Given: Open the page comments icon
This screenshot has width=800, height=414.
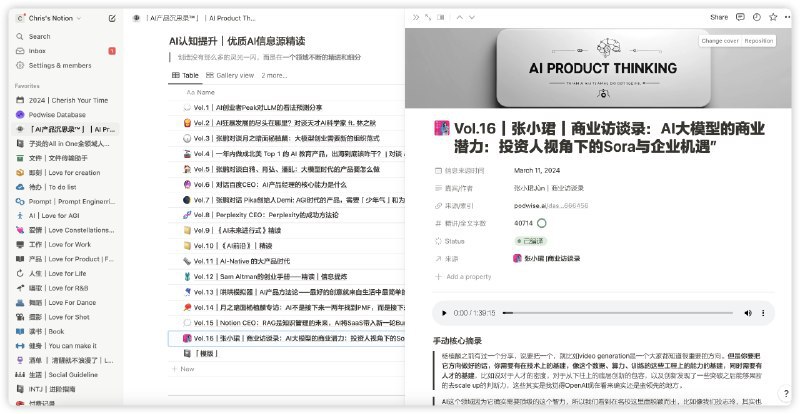Looking at the screenshot, I should point(740,17).
